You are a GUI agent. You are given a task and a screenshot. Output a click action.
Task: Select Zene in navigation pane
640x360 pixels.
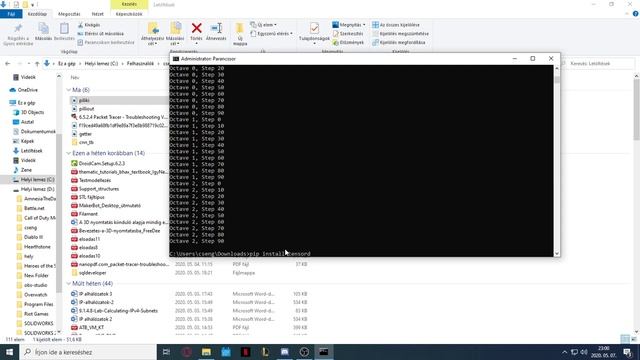26,170
